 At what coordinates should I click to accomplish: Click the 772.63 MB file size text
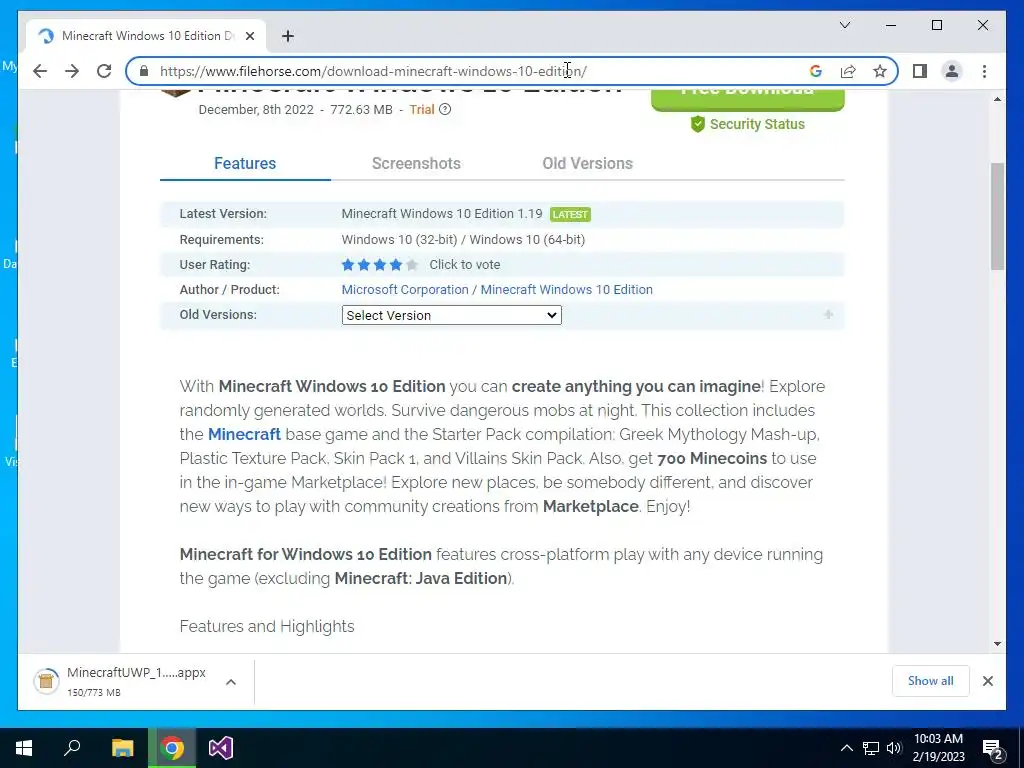pyautogui.click(x=361, y=110)
